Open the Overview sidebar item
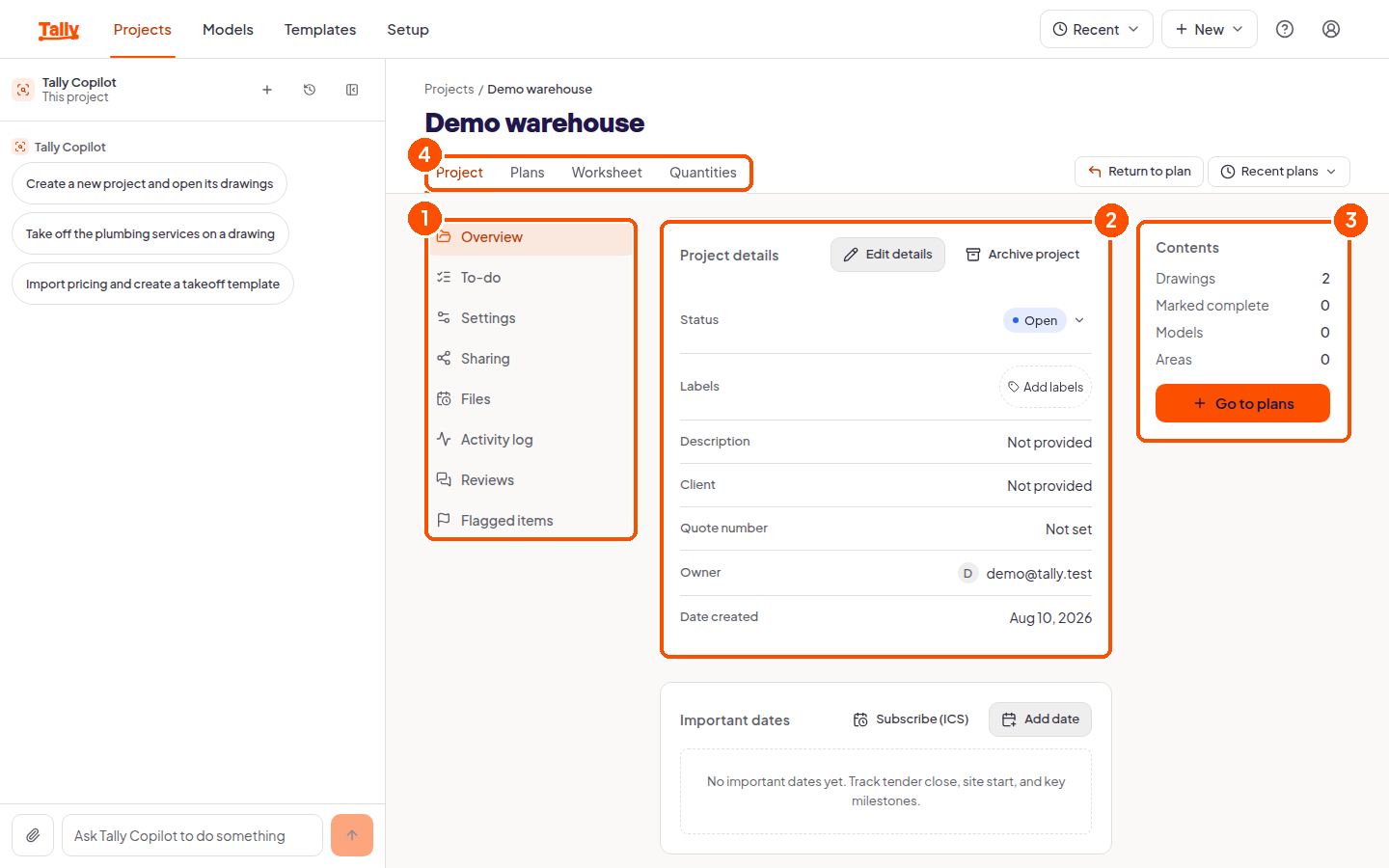Image resolution: width=1389 pixels, height=868 pixels. click(531, 237)
